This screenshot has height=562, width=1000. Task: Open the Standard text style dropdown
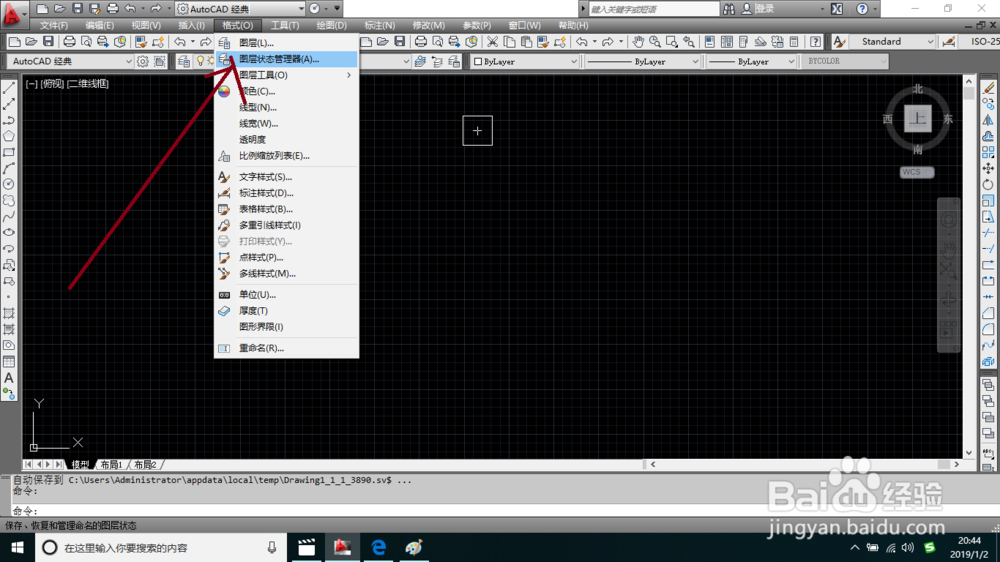(892, 41)
